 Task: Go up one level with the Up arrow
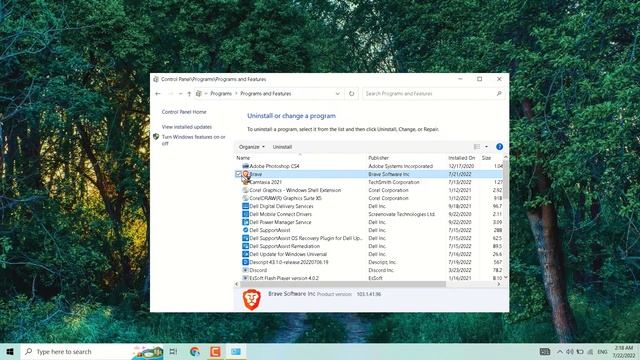(189, 94)
